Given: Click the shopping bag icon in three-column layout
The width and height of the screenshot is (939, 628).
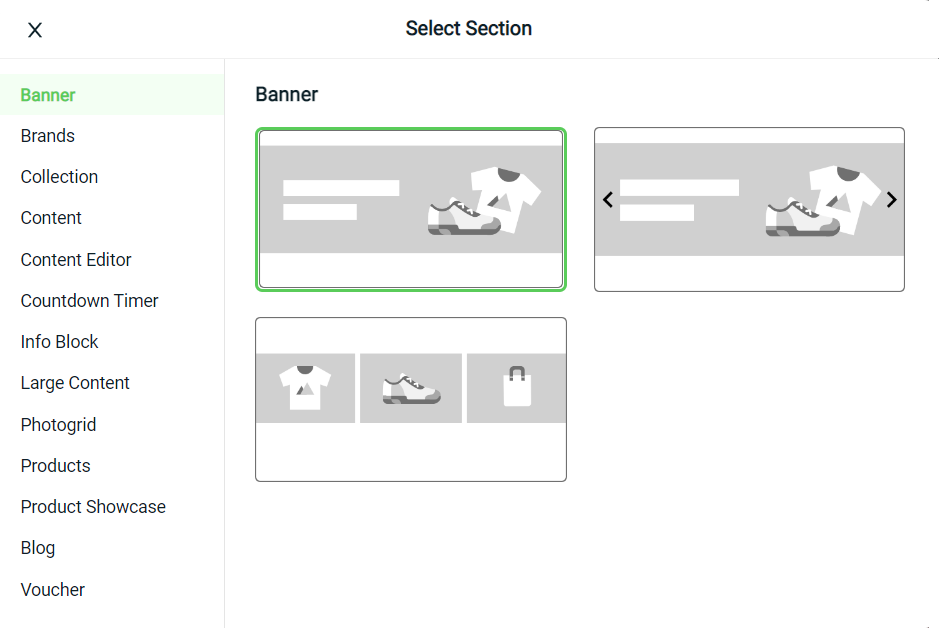Looking at the screenshot, I should [x=517, y=387].
